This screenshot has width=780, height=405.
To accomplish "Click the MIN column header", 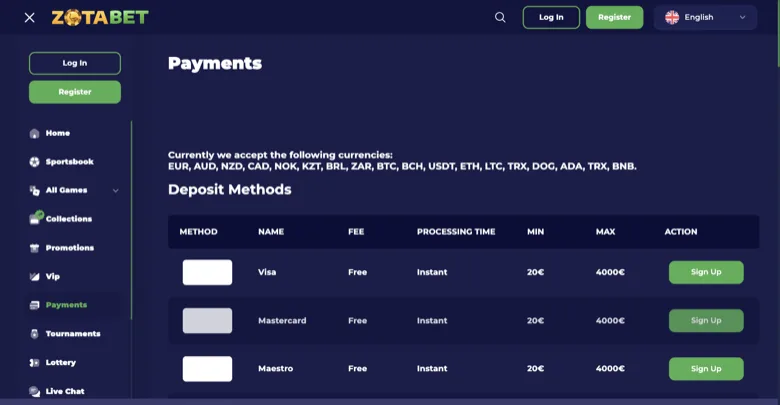I will tap(536, 231).
